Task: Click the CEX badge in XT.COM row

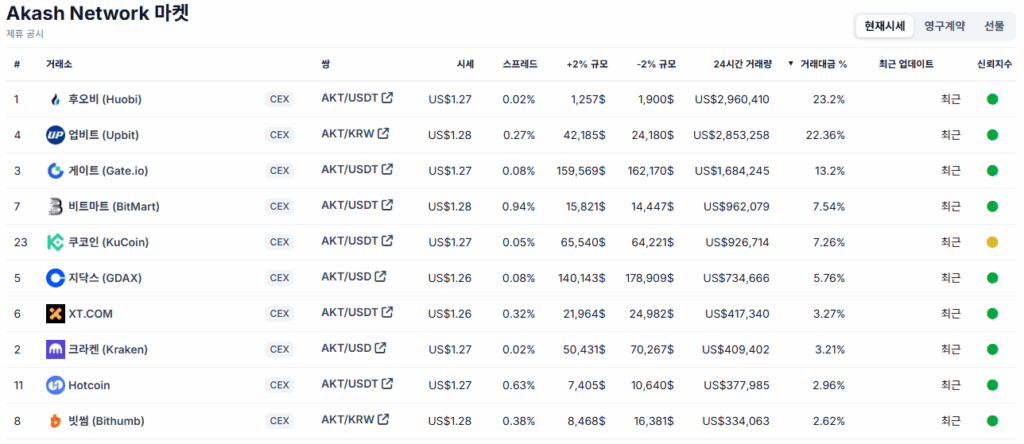Action: (x=280, y=313)
